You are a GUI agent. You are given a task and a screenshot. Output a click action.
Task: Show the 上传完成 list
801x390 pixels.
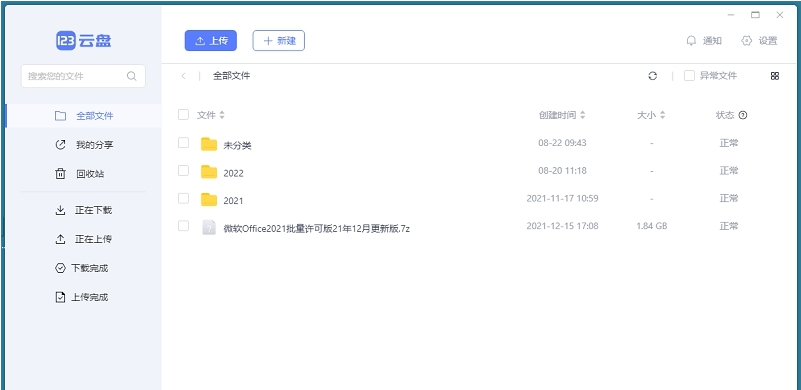click(83, 297)
